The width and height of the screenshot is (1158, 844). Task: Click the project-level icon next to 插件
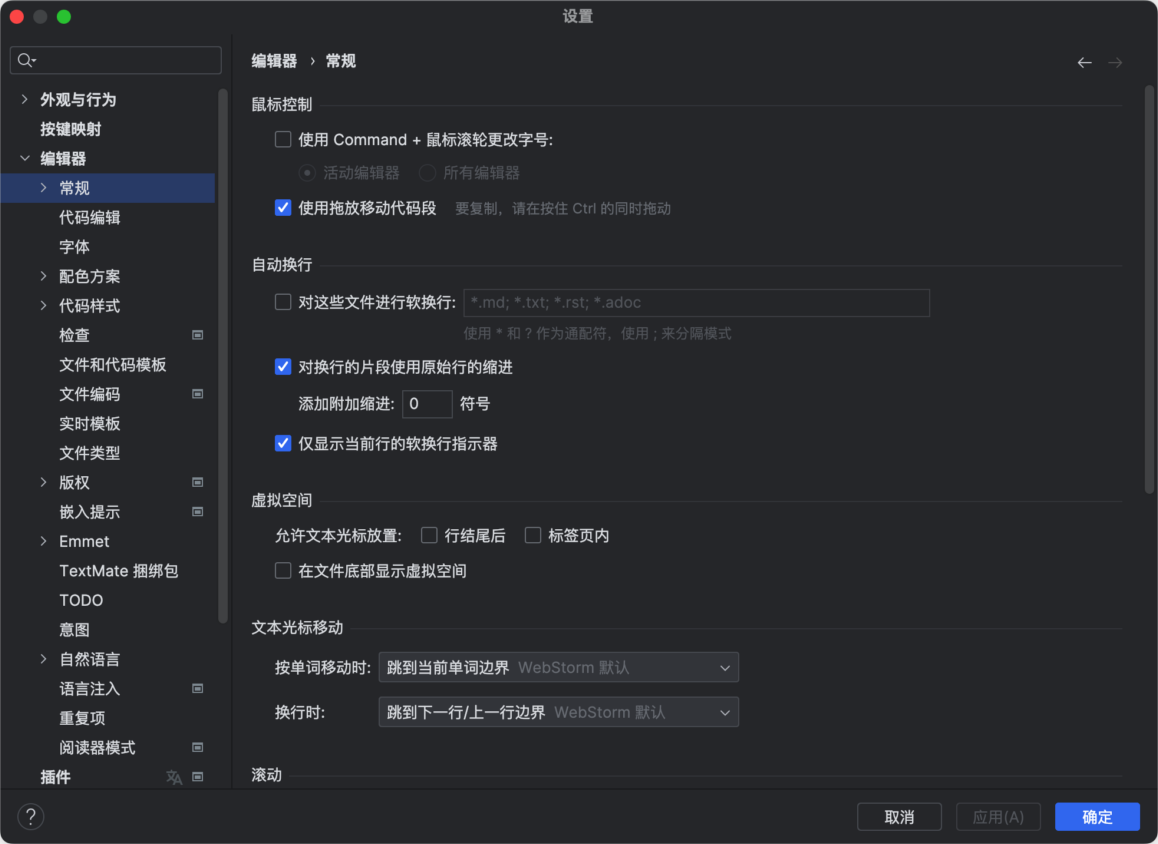pos(197,777)
